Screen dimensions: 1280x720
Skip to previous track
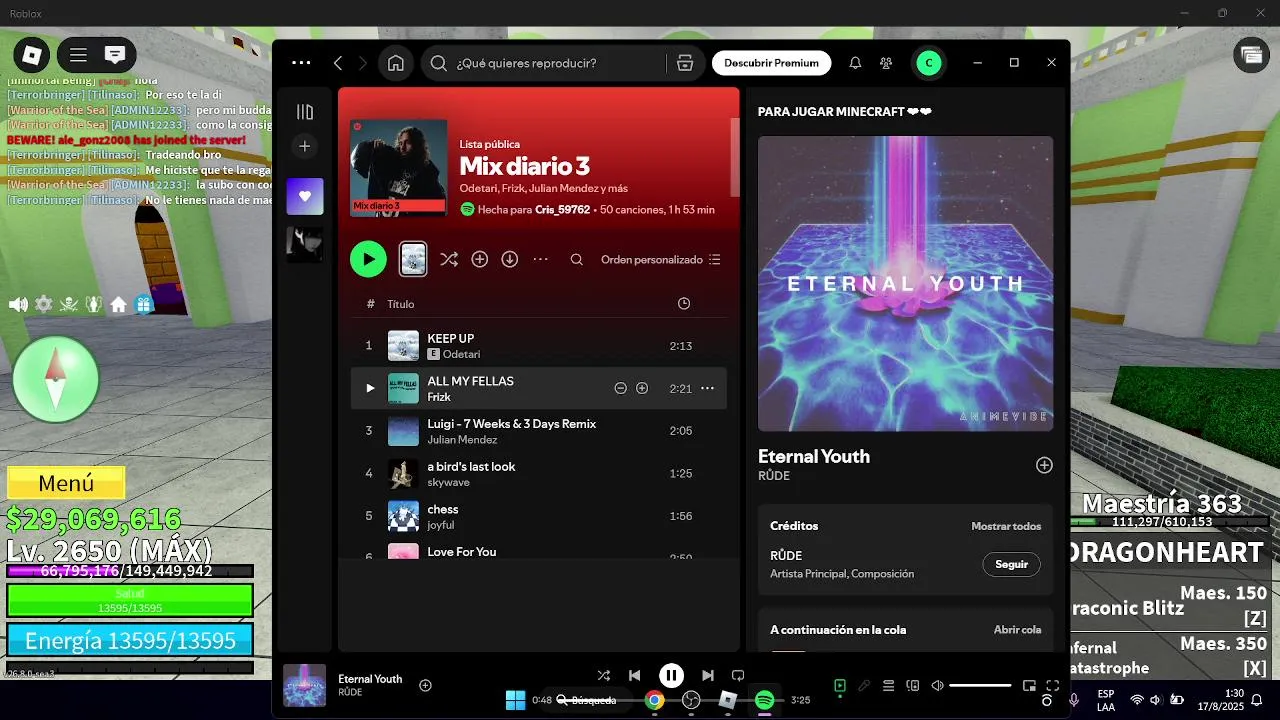click(634, 676)
